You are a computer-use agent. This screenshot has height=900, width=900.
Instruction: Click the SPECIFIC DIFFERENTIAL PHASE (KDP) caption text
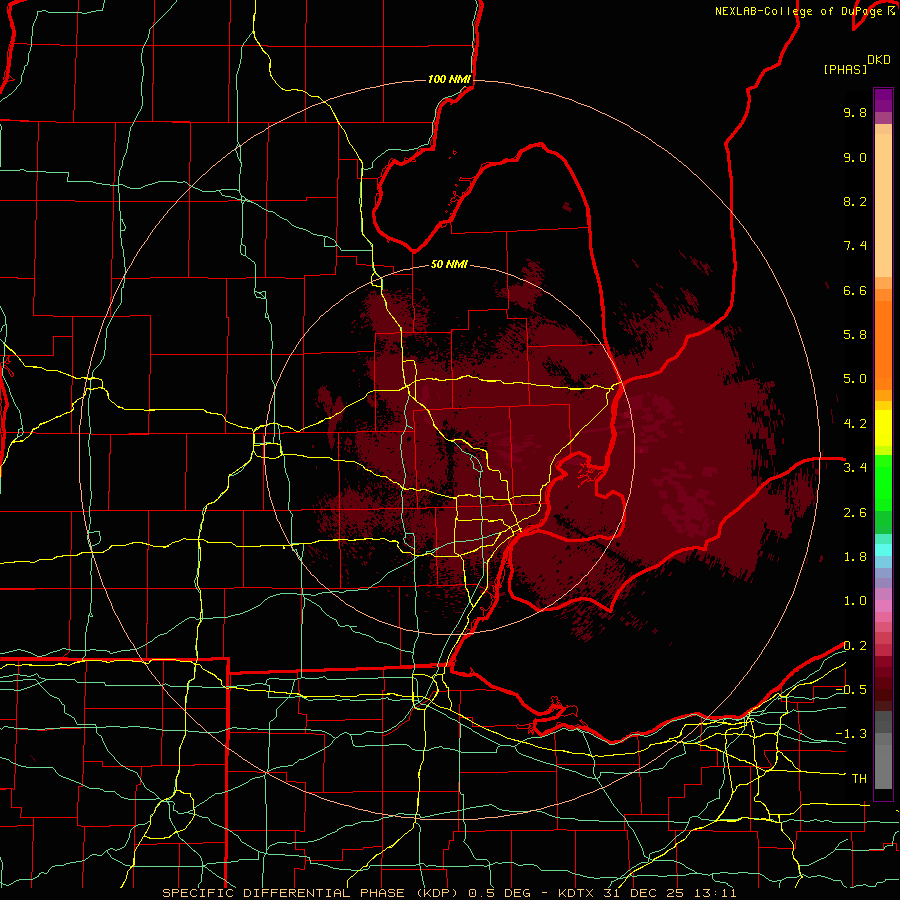pos(311,893)
